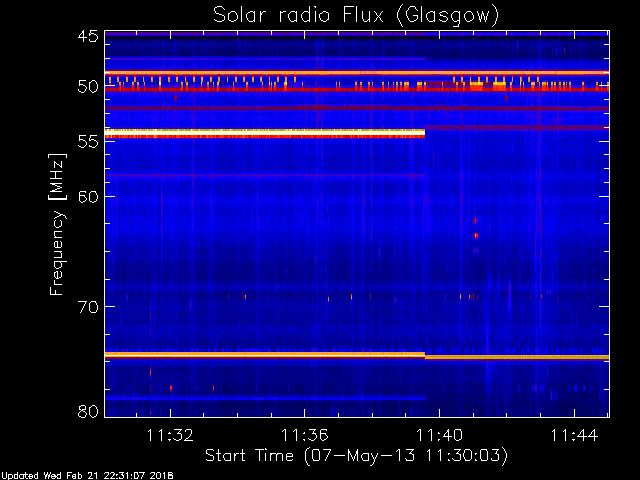640x480 pixels.
Task: Click the 50 frequency tick label
Action: [x=88, y=87]
